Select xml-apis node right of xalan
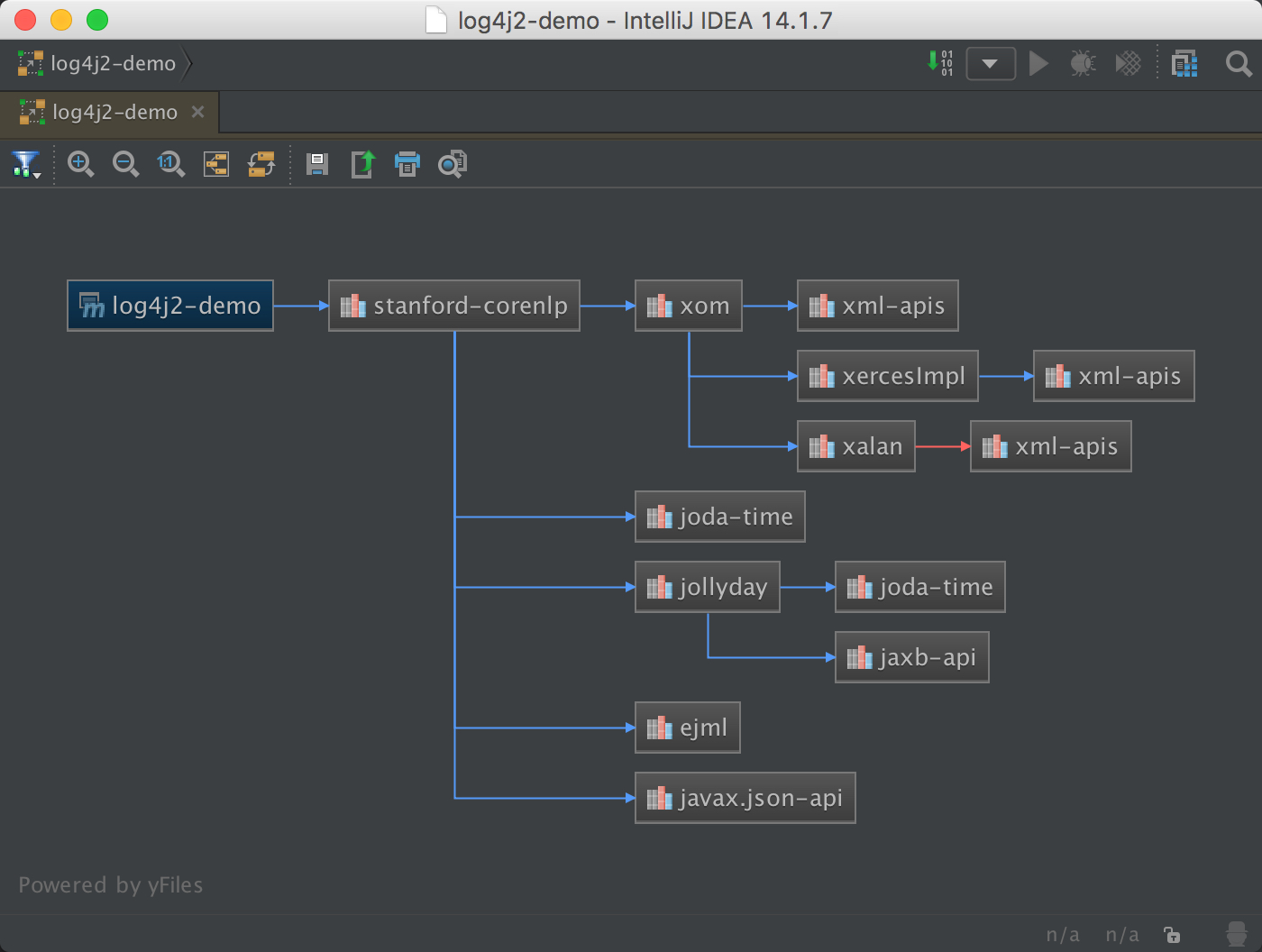This screenshot has width=1262, height=952. (x=1051, y=446)
